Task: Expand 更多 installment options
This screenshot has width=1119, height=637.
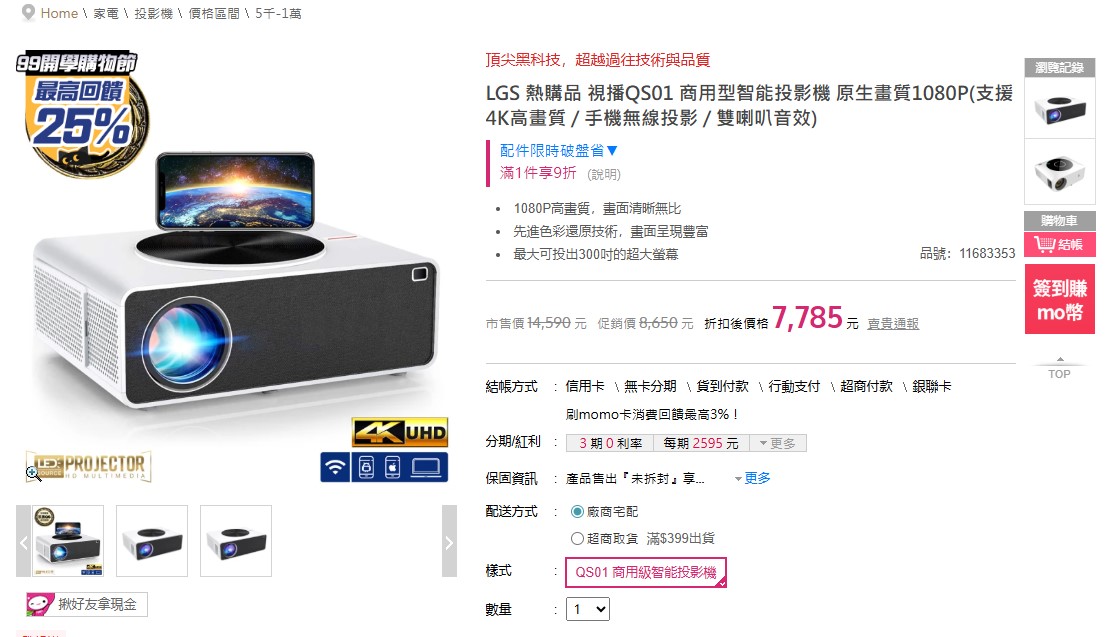Action: tap(778, 443)
